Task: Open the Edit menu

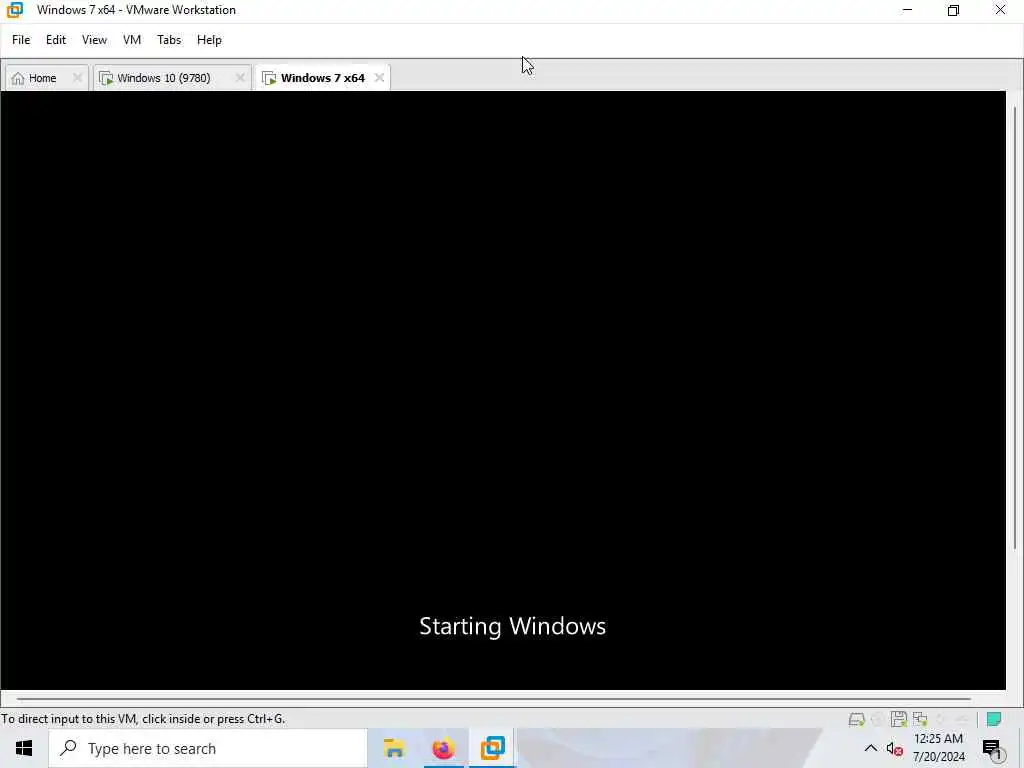Action: click(x=56, y=40)
